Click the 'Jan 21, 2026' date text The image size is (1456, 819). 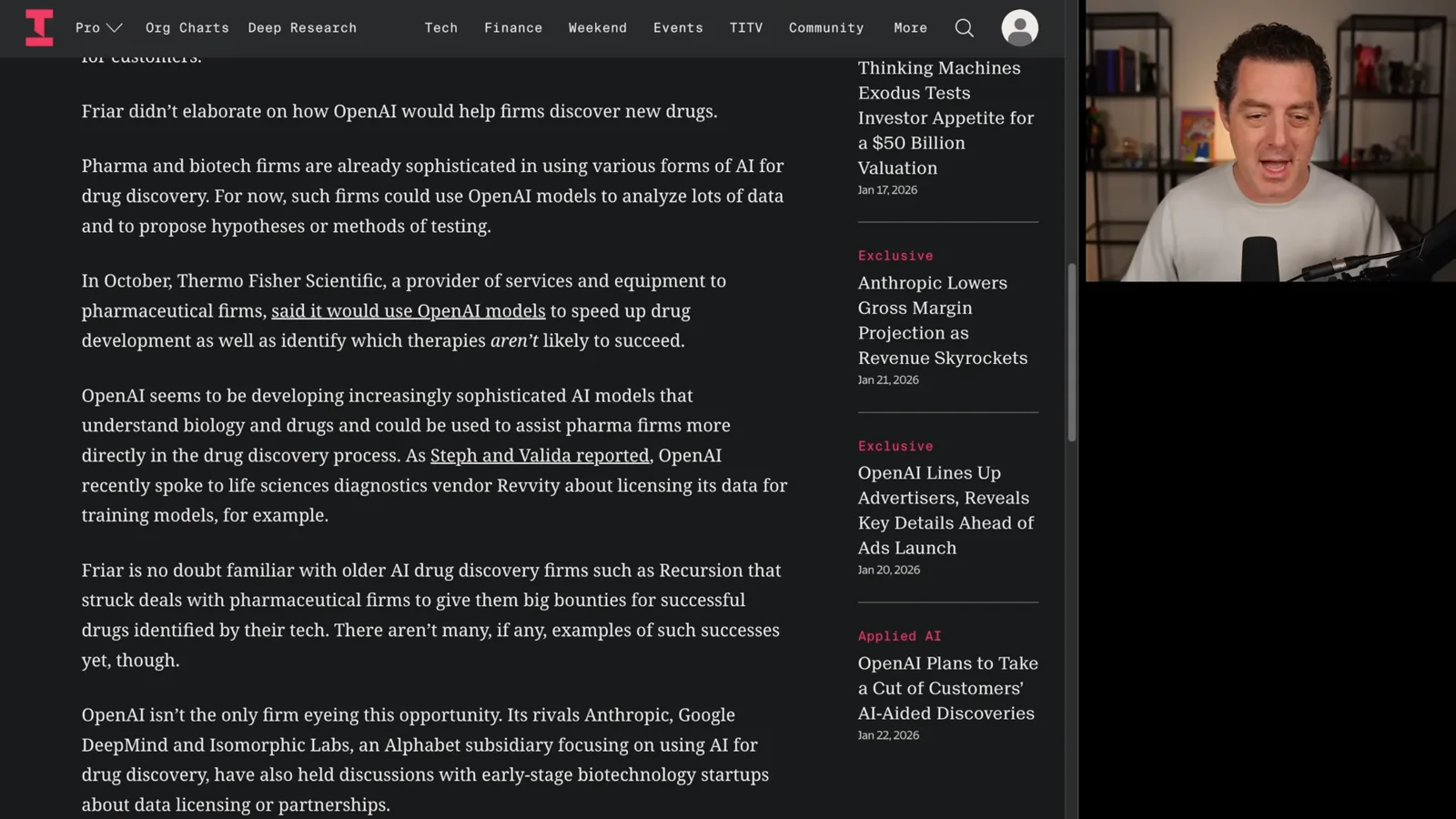coord(888,380)
